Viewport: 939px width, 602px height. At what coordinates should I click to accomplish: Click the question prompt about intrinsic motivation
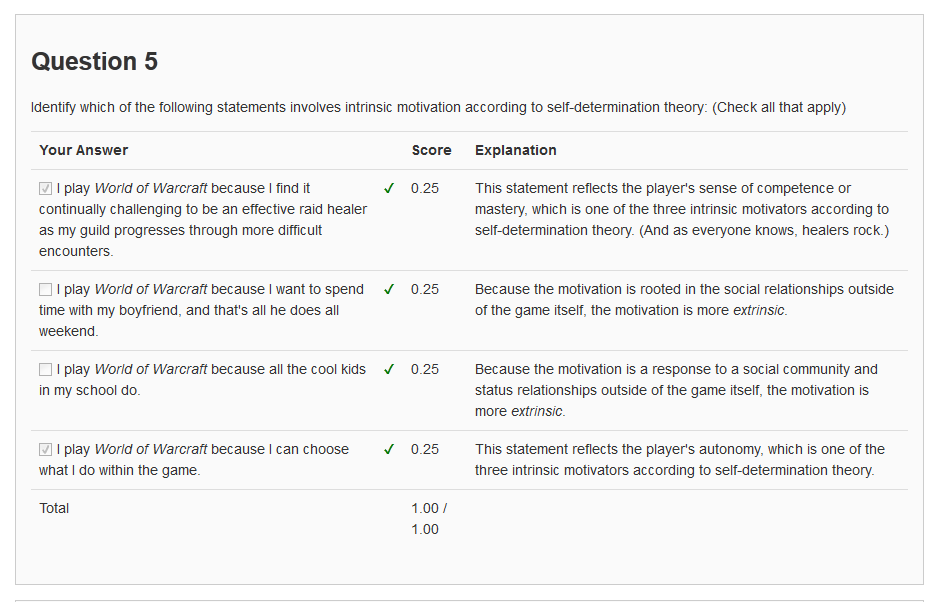coord(438,107)
